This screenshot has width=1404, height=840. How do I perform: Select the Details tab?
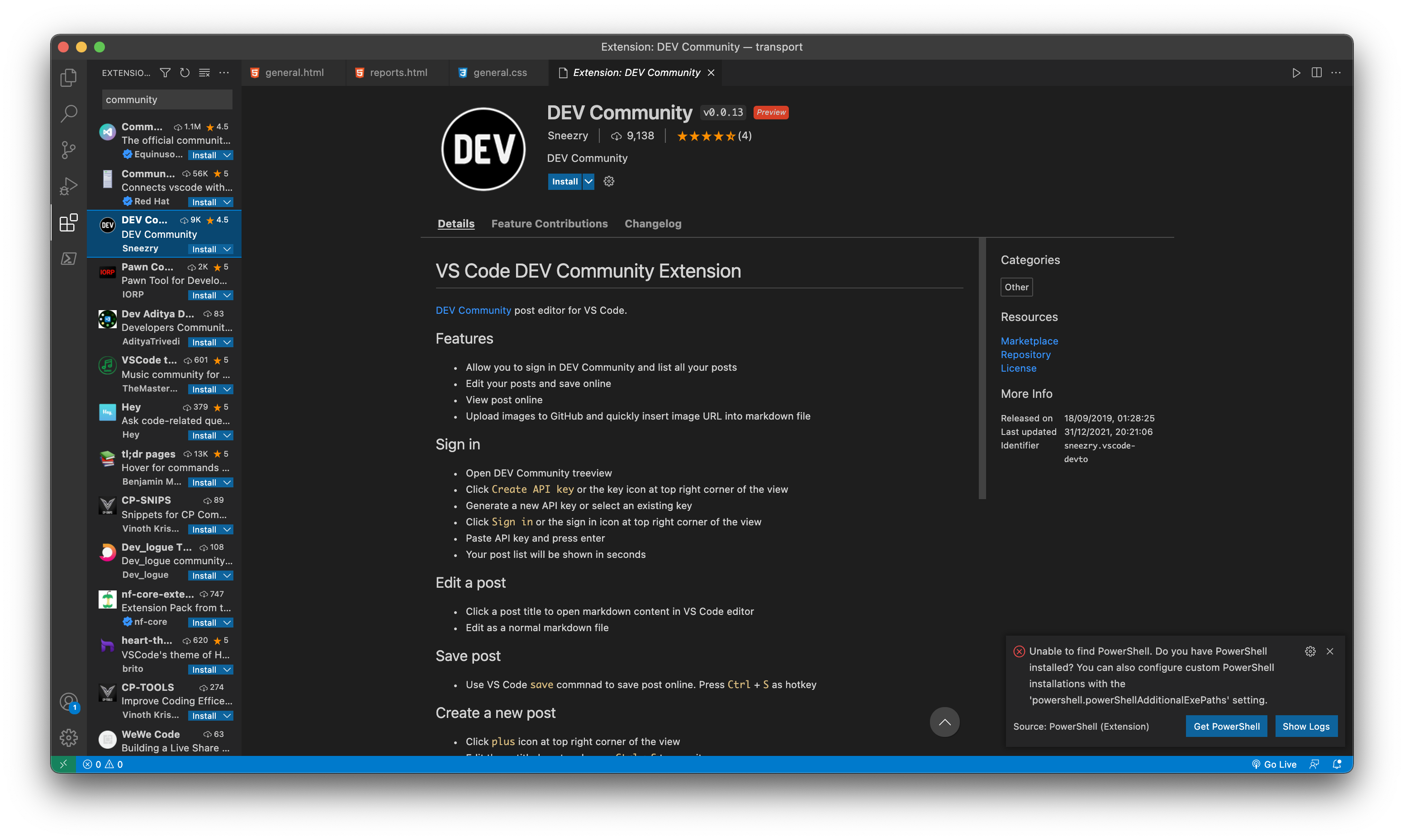[456, 224]
